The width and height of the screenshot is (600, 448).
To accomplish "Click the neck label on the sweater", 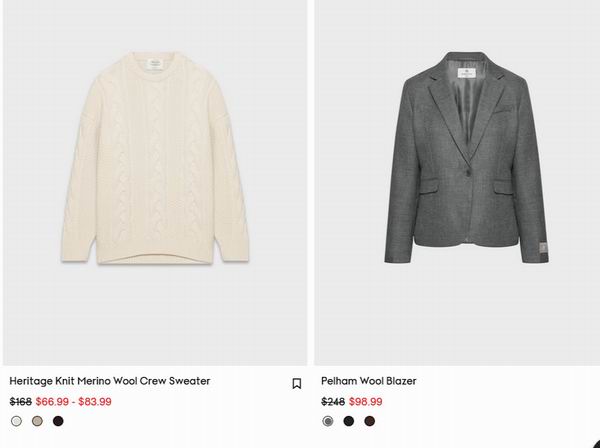I will [154, 63].
